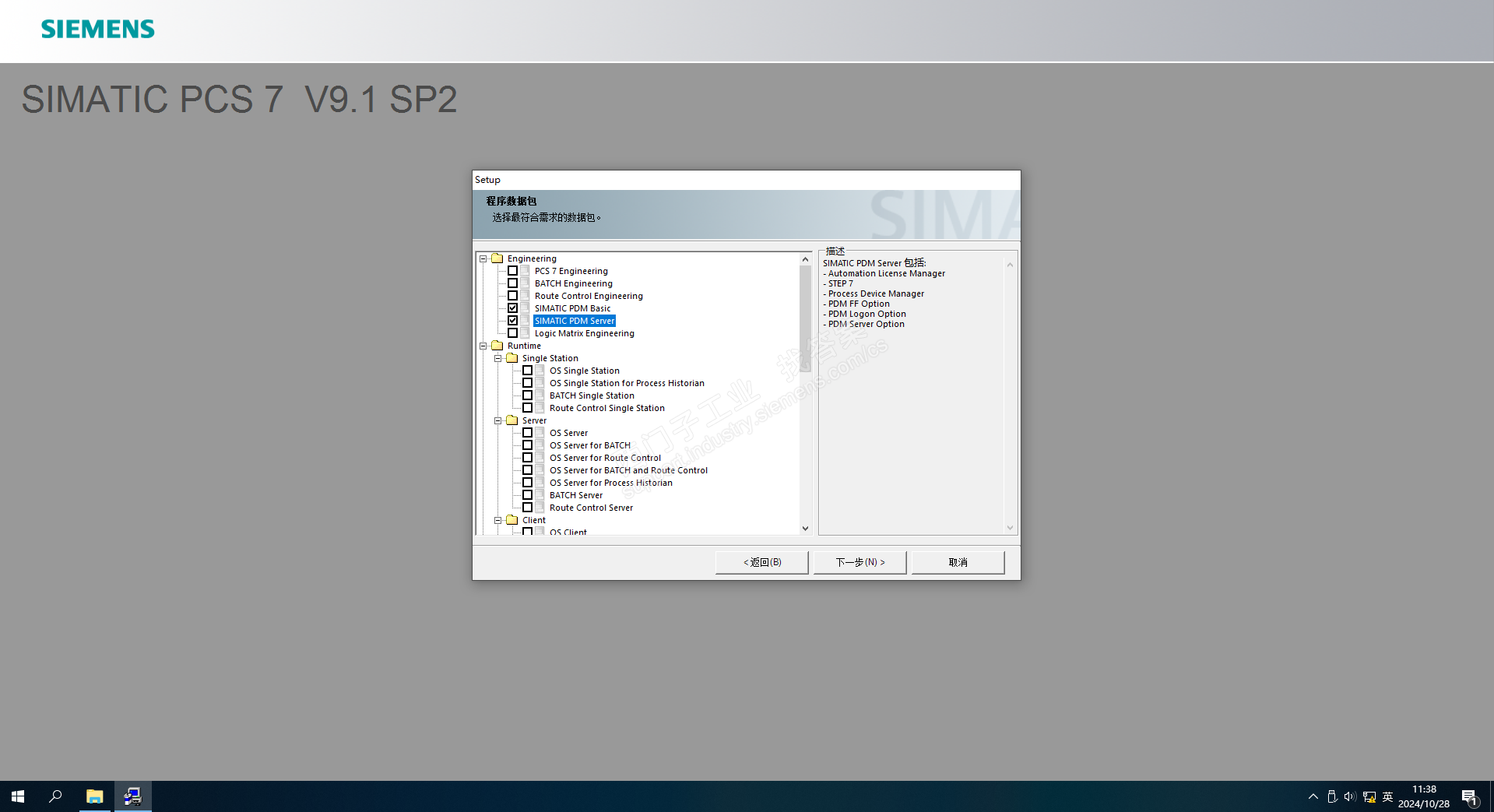
Task: Check the OS Single Station checkbox
Action: [x=528, y=371]
